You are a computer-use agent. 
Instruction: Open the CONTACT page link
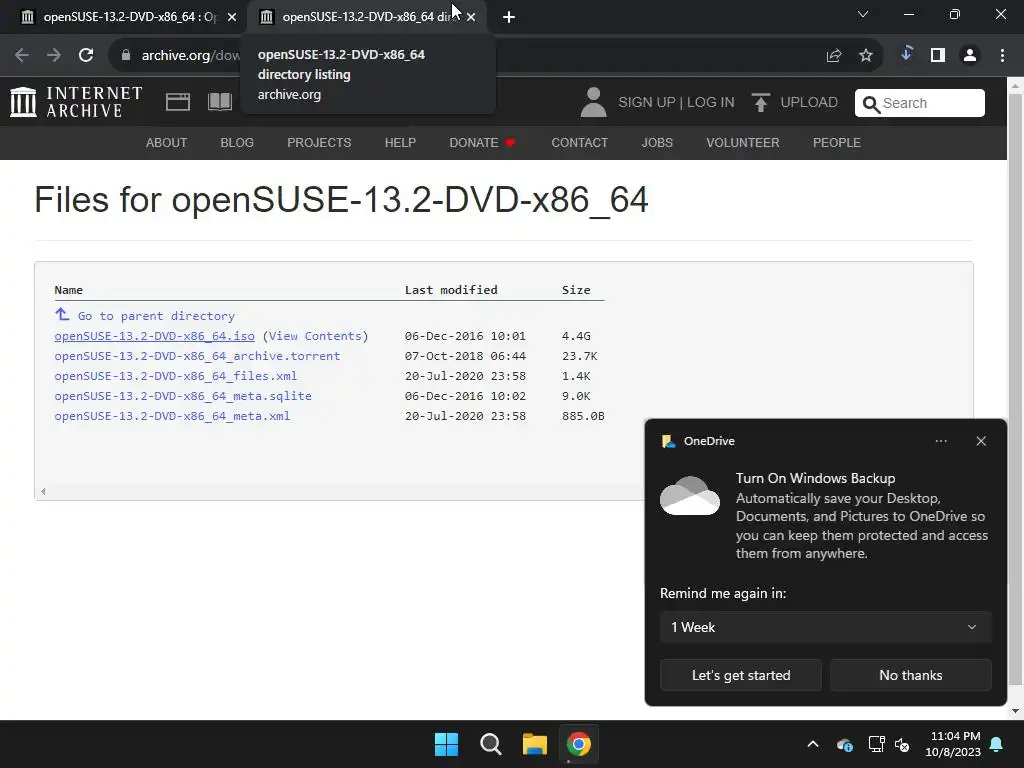click(579, 142)
